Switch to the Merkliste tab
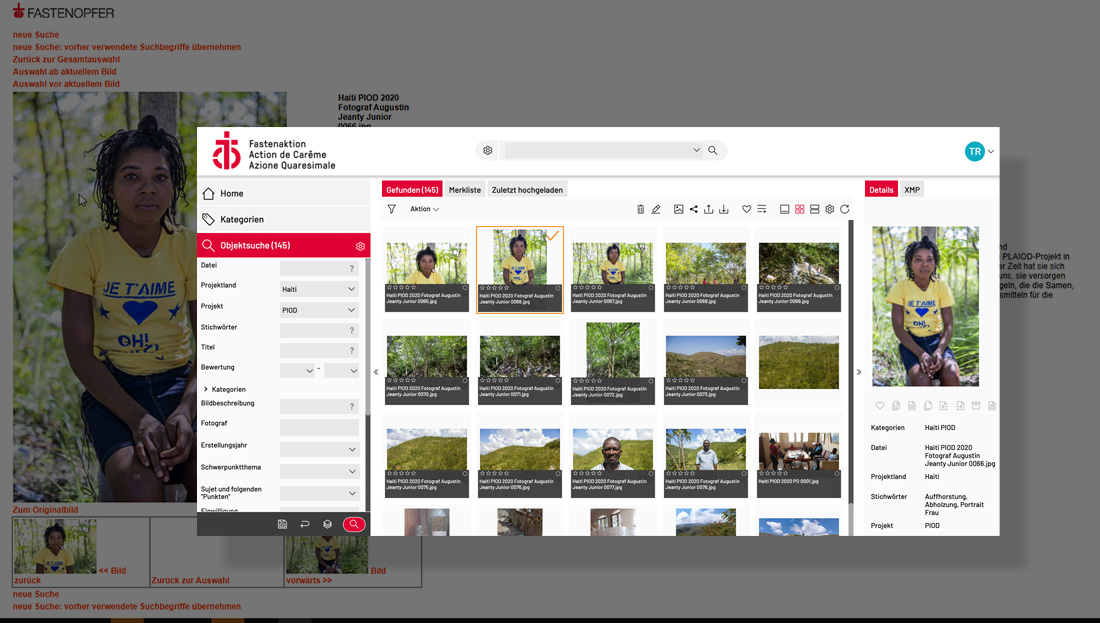This screenshot has height=623, width=1100. [465, 190]
